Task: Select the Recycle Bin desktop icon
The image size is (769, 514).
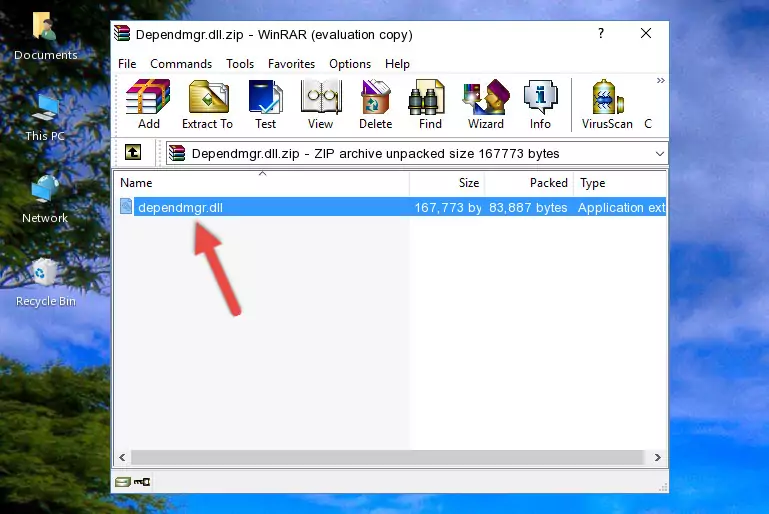Action: pos(46,283)
